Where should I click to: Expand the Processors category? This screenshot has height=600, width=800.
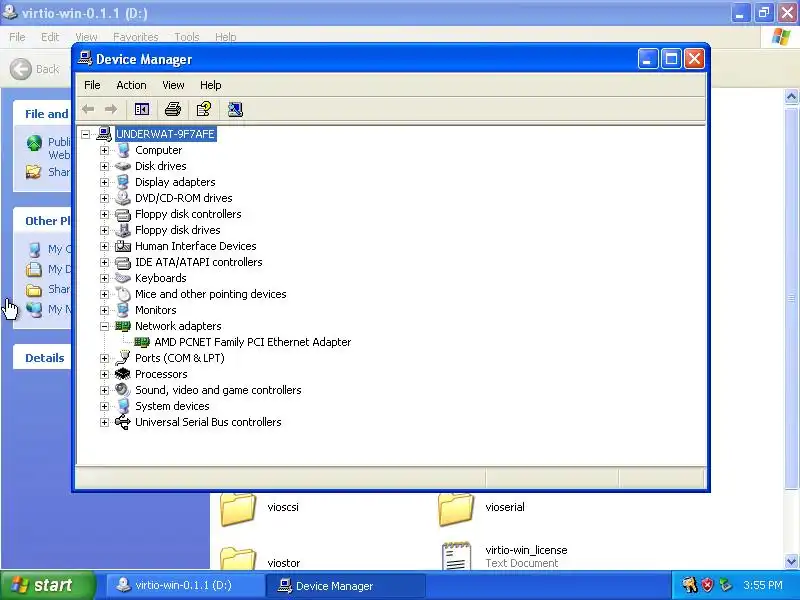click(x=105, y=374)
